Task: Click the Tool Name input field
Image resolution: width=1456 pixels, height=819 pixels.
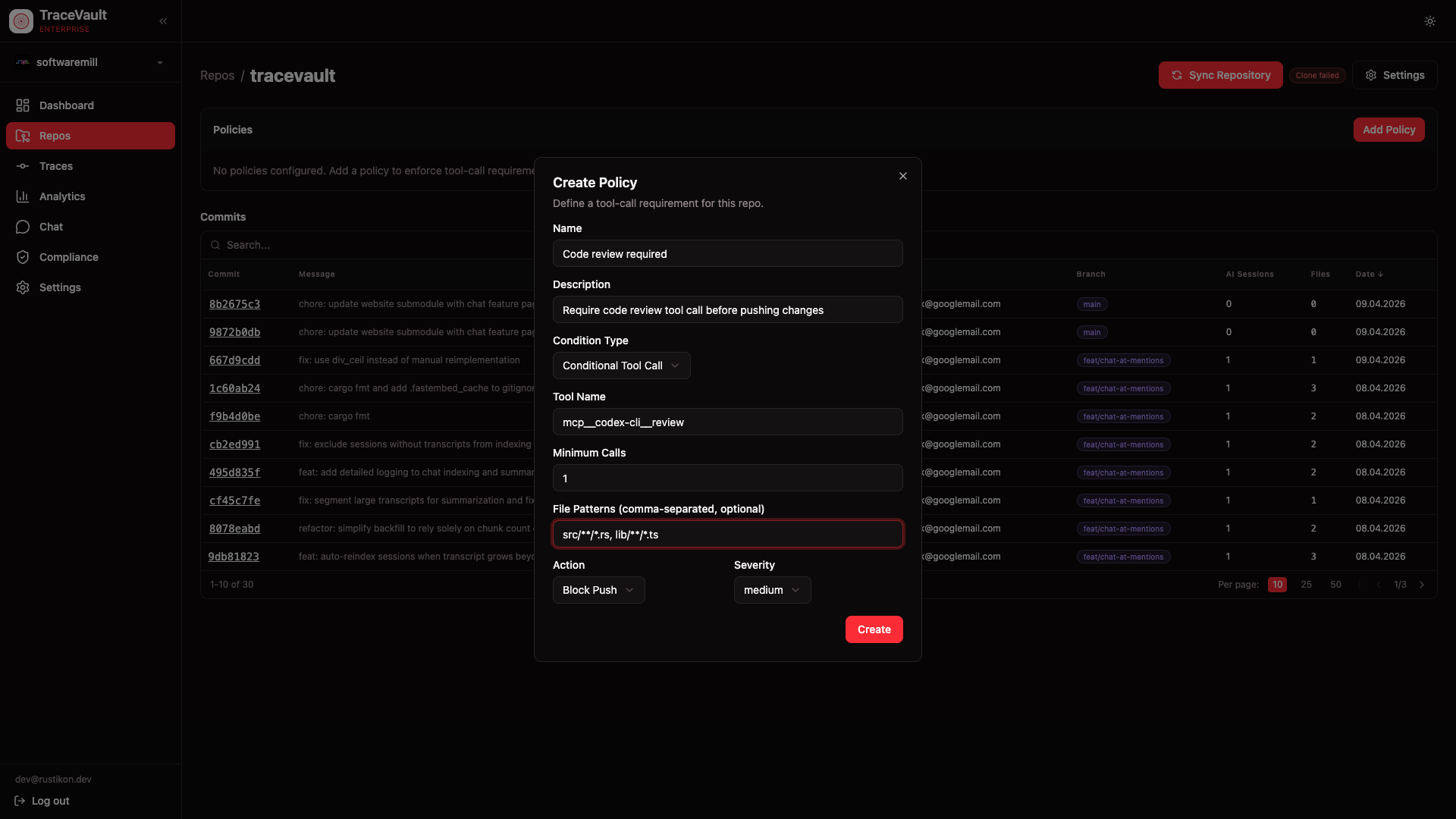Action: 727,422
